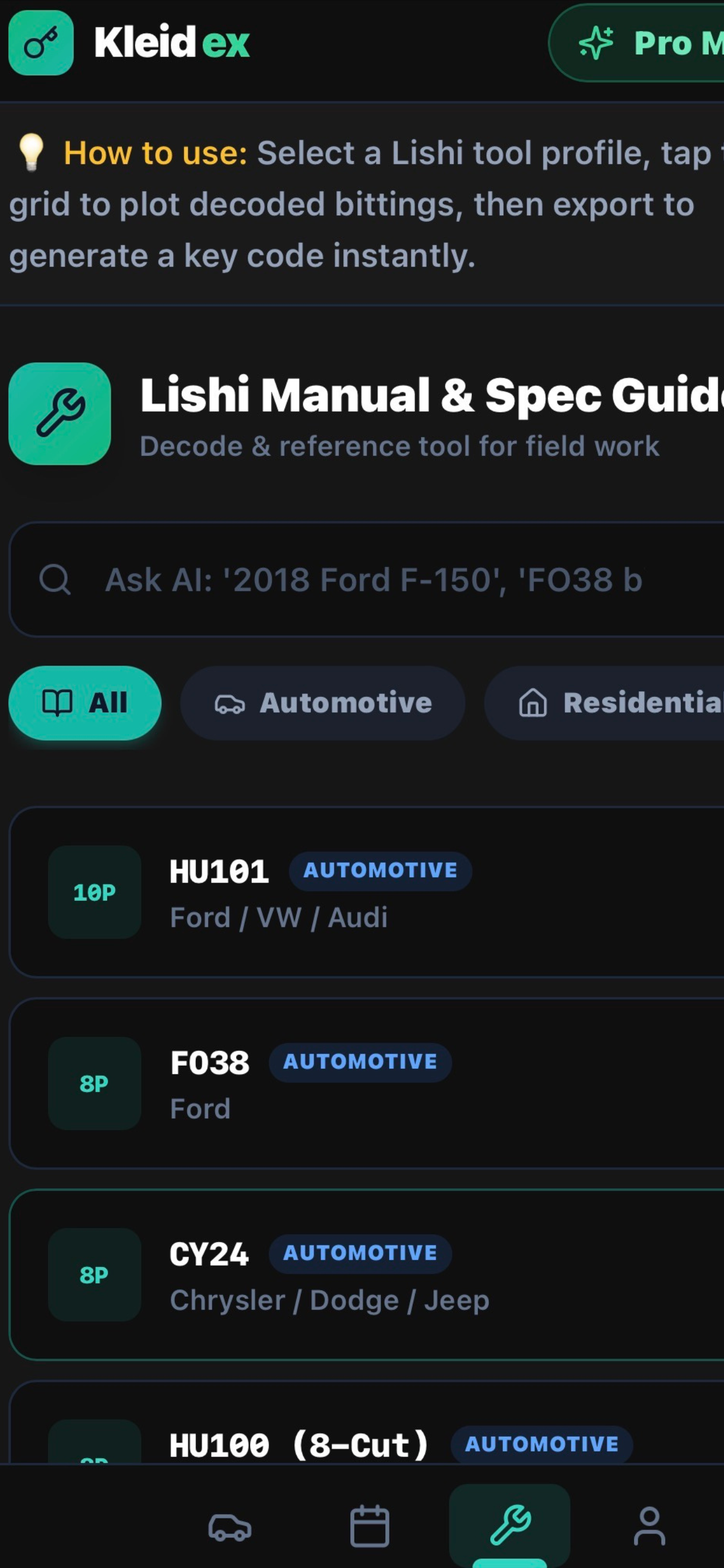Go to the vehicles tab car icon
The image size is (724, 1568).
click(230, 1526)
